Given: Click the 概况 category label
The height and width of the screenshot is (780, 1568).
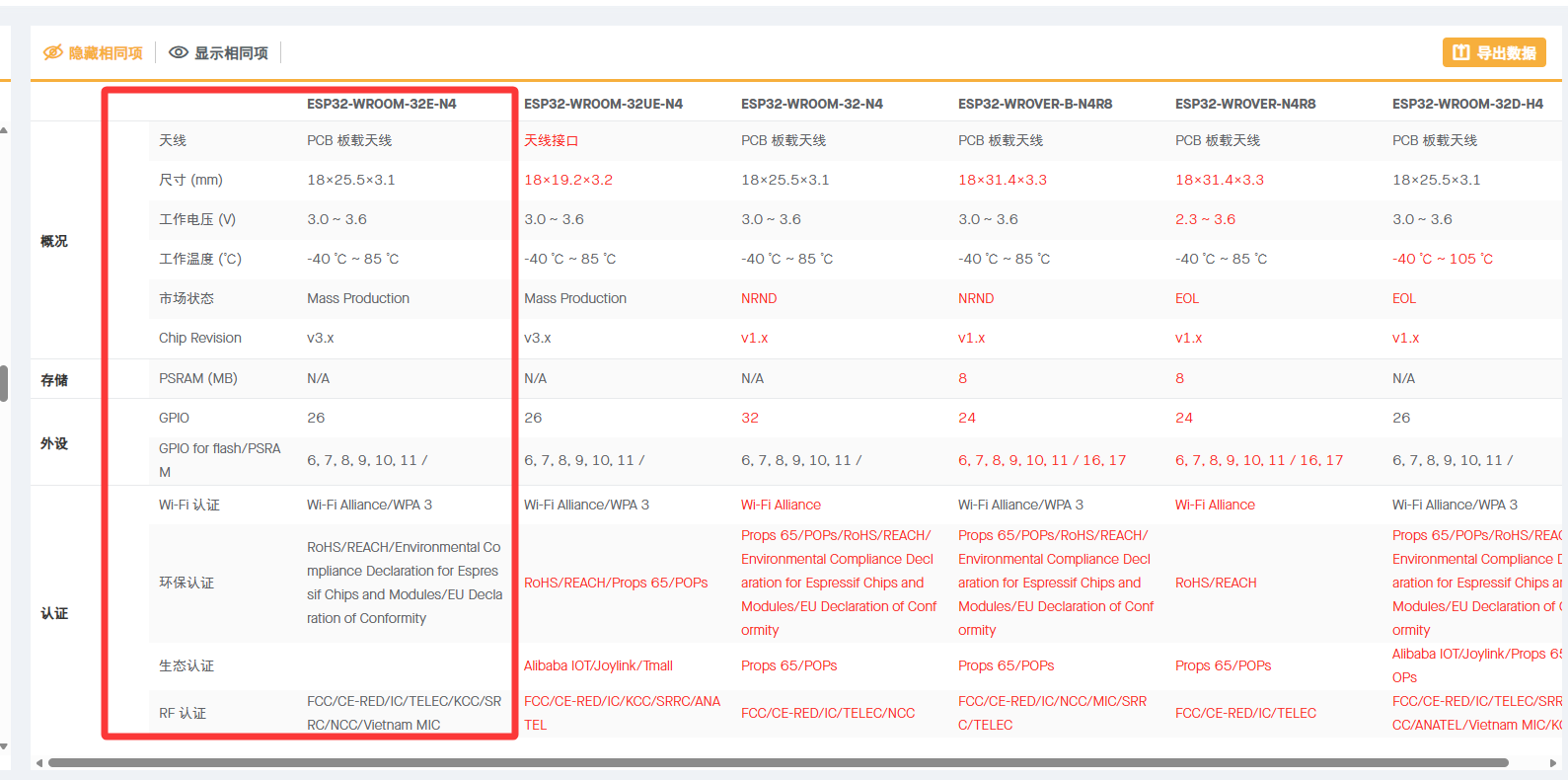Looking at the screenshot, I should coord(54,241).
